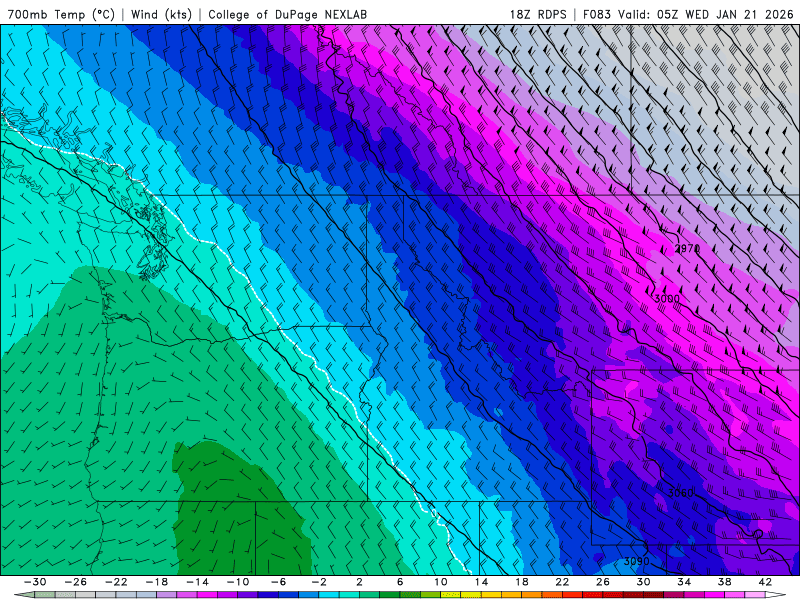Viewport: 800px width, 600px height.
Task: Click the -14 value on the temperature scale
Action: coord(197,582)
